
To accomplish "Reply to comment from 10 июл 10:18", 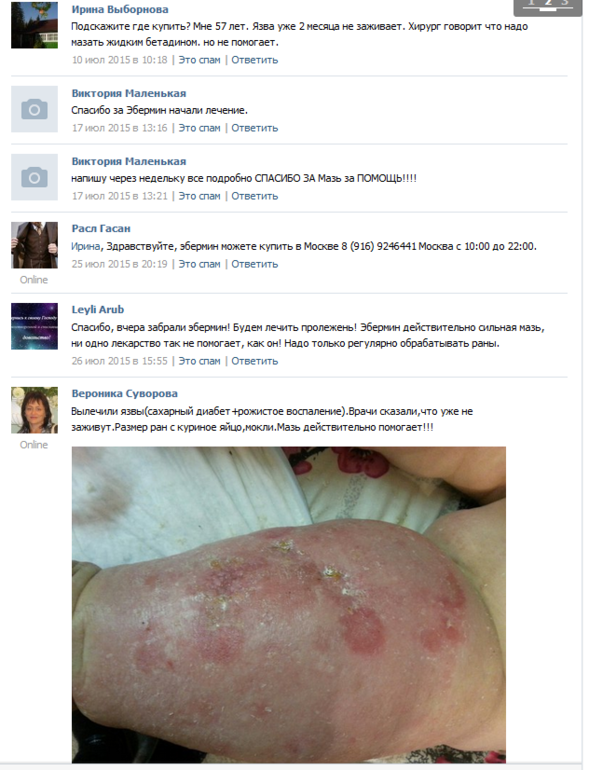I will (x=254, y=60).
